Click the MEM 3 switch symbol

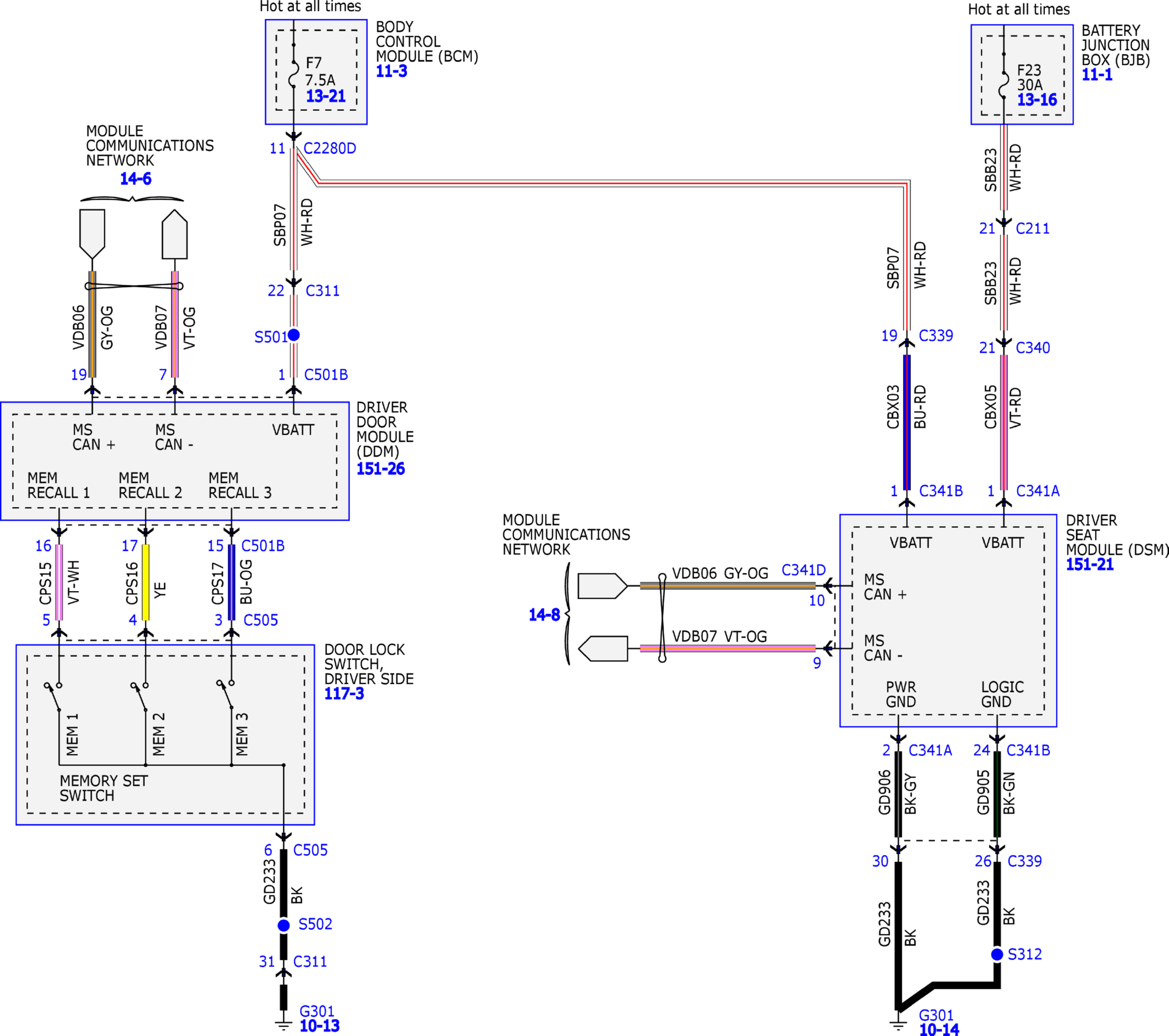226,694
